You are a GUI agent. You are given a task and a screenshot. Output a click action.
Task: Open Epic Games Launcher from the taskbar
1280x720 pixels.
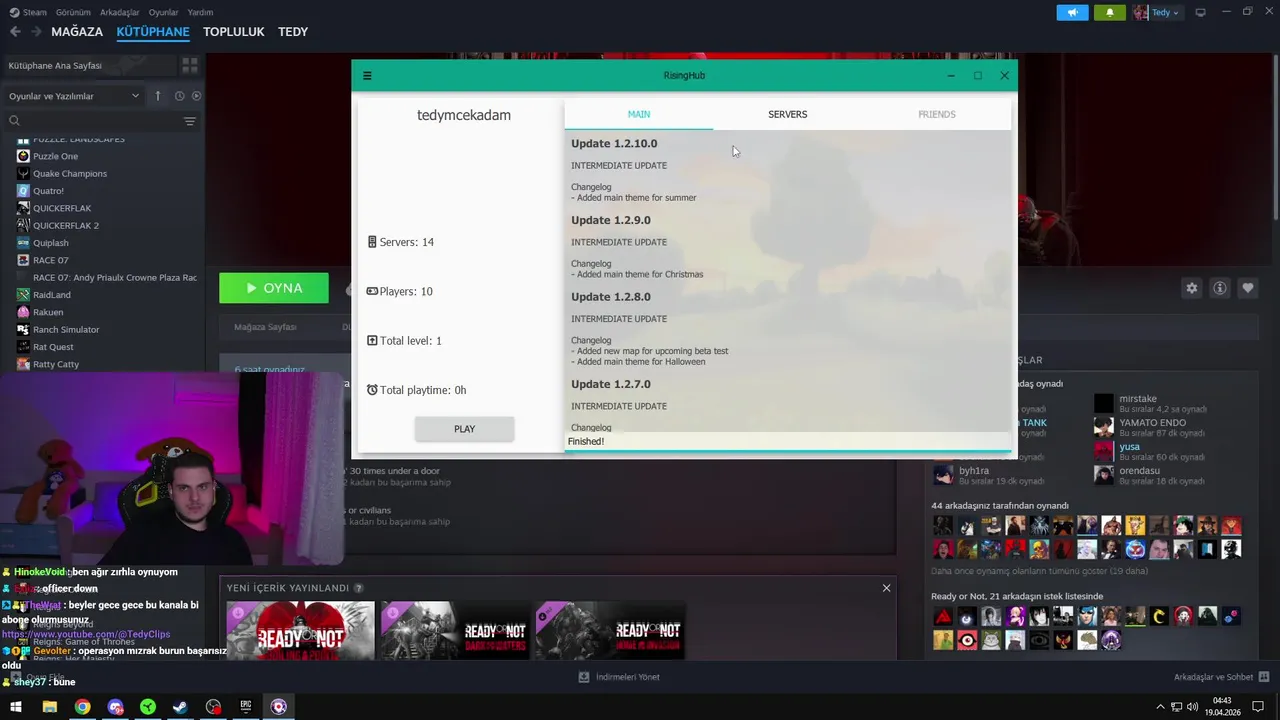[246, 707]
